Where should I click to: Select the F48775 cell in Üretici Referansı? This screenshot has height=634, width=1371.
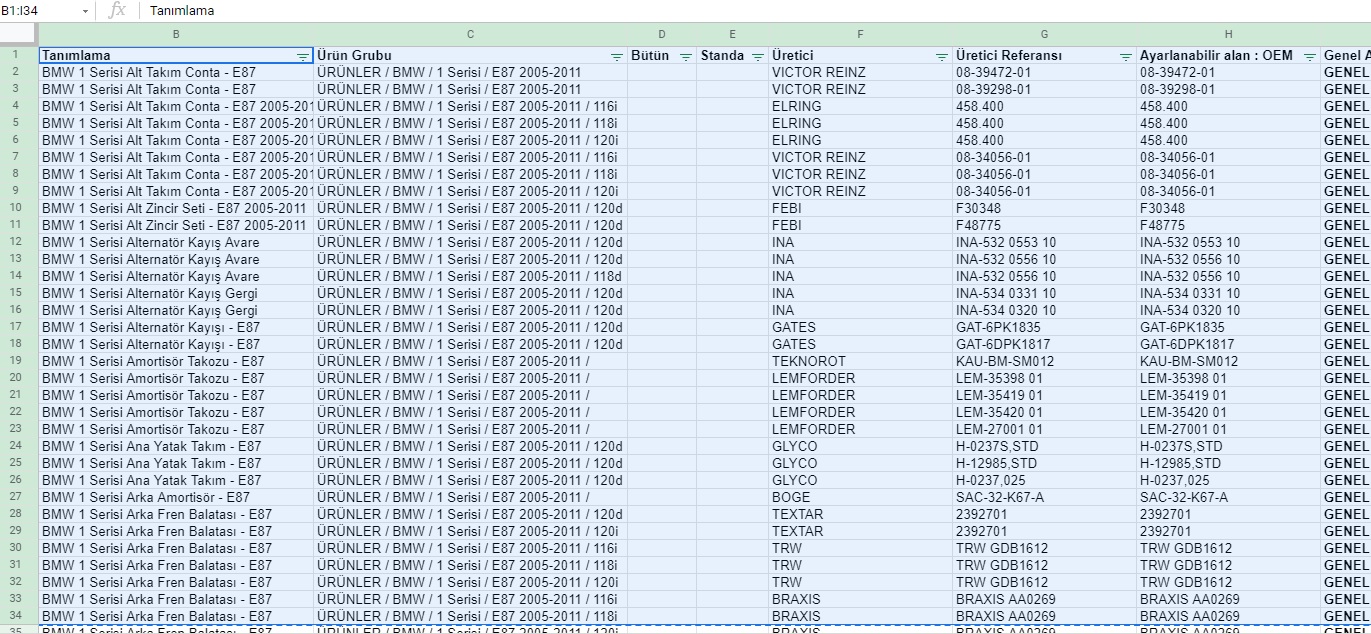click(1045, 225)
